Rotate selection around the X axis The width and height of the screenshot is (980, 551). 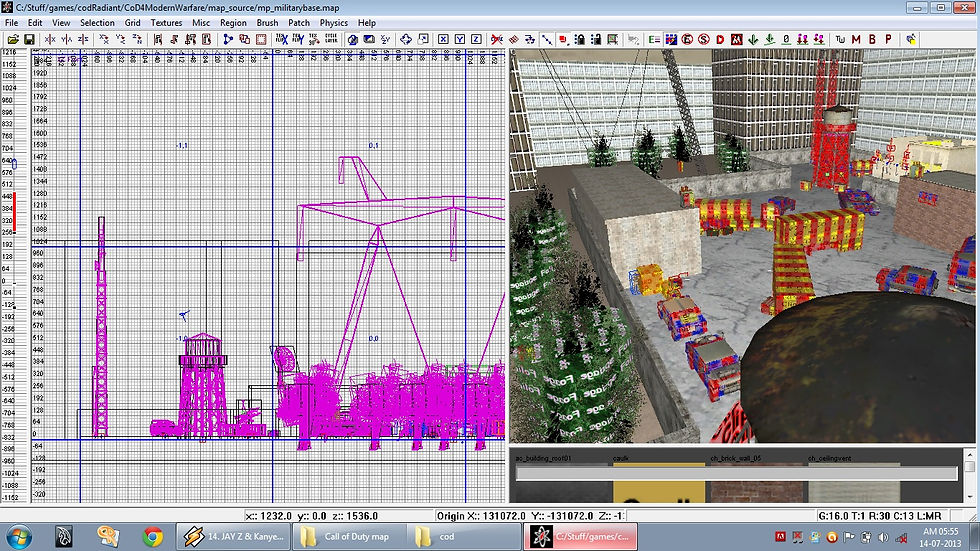coord(104,39)
